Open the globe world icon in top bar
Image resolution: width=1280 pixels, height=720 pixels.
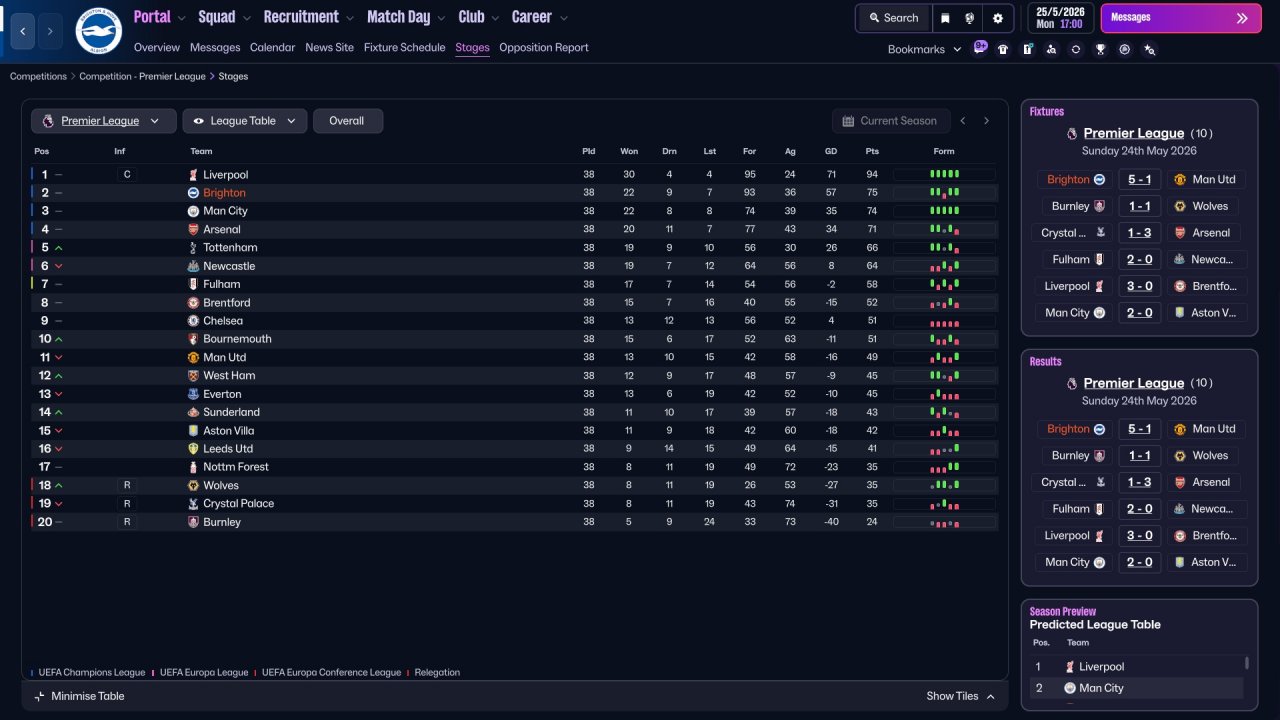(x=970, y=18)
